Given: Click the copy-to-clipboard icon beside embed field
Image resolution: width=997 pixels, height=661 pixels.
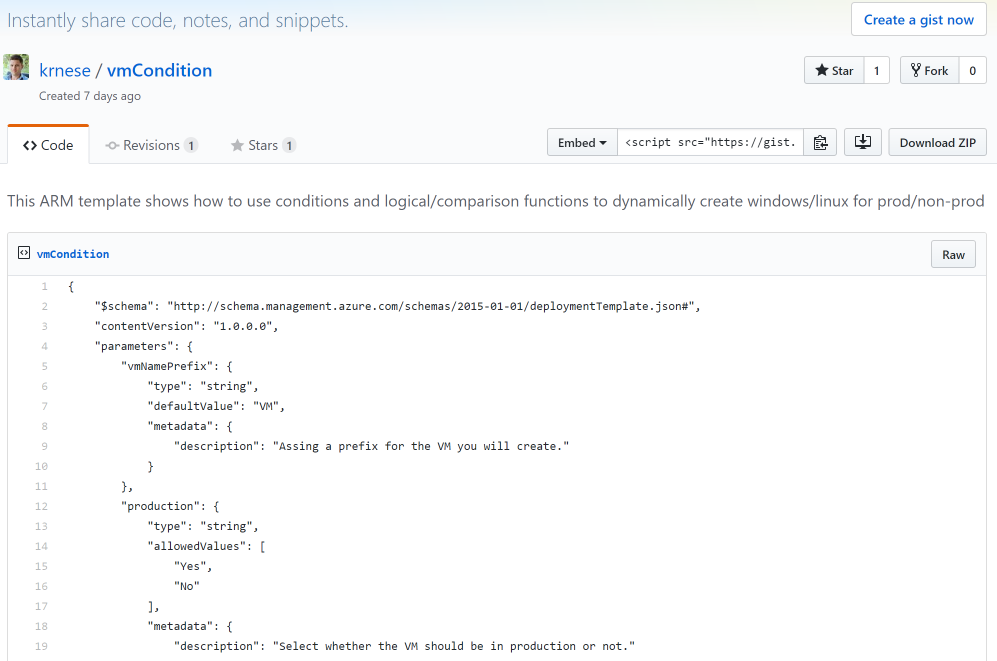Looking at the screenshot, I should pyautogui.click(x=820, y=142).
